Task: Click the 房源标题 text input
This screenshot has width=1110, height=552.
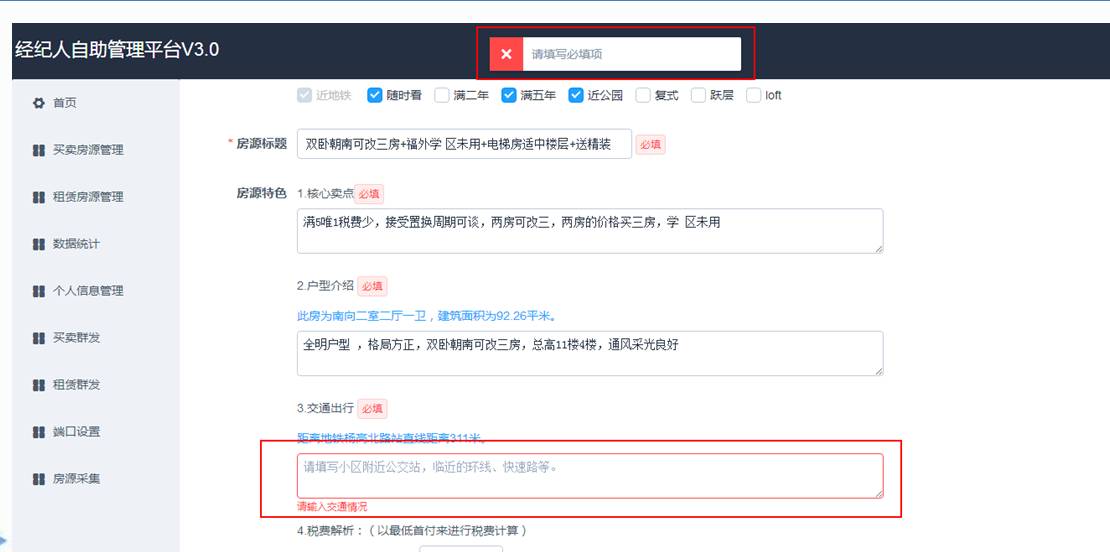Action: [464, 144]
